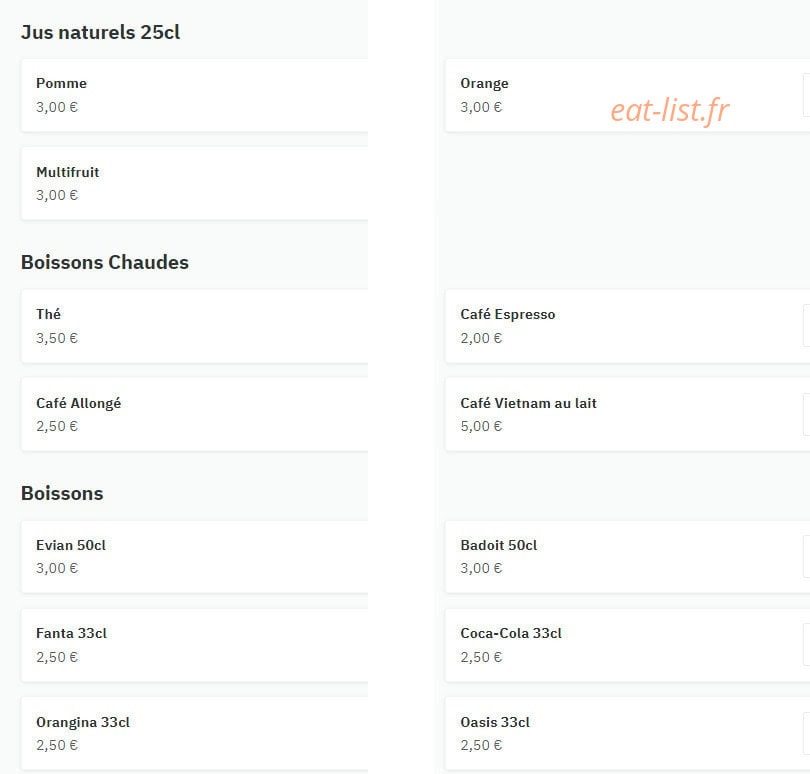
Task: Click the eat-list.fr watermark link
Action: (x=669, y=110)
